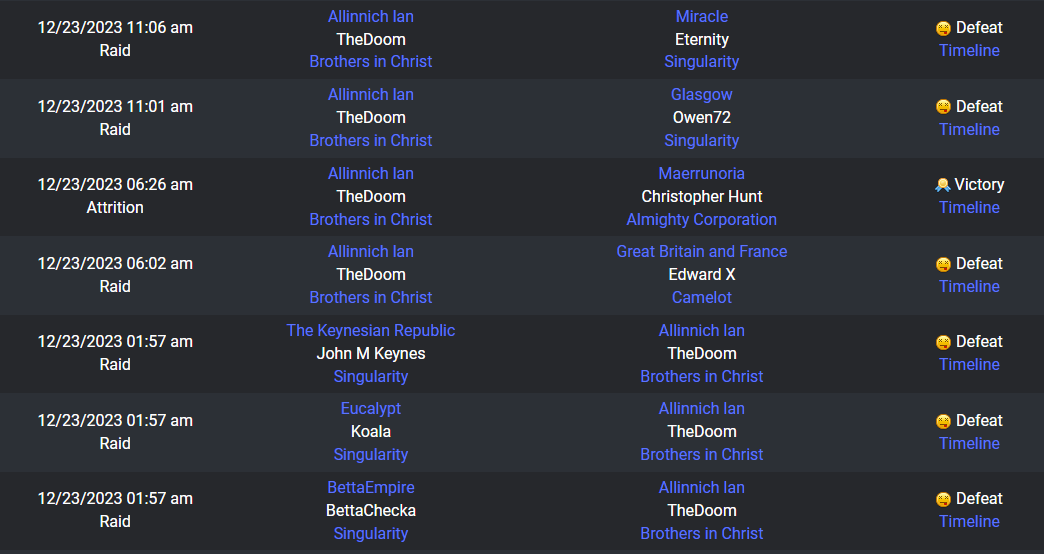Image resolution: width=1044 pixels, height=554 pixels.
Task: View the Miracle nation page
Action: point(702,17)
